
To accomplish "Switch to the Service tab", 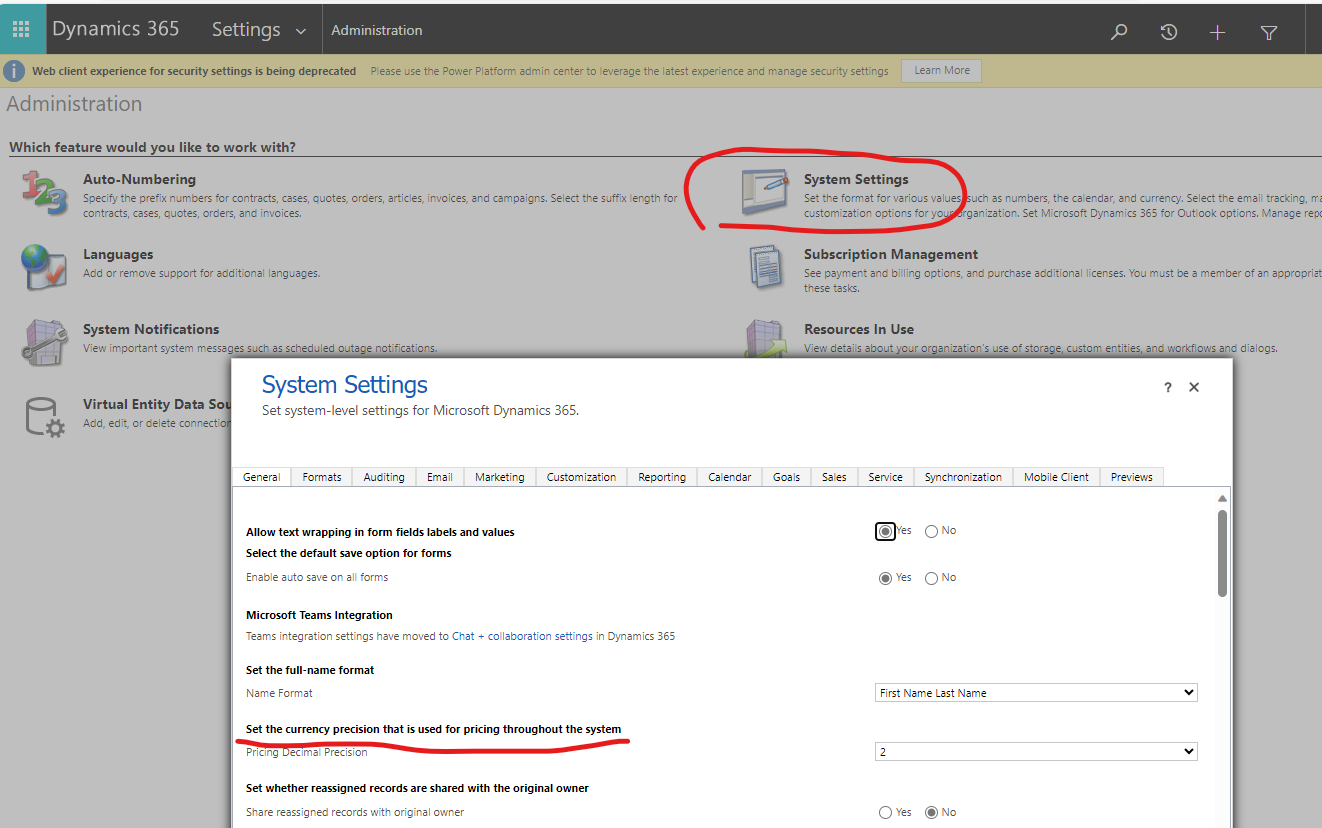I will [x=886, y=477].
